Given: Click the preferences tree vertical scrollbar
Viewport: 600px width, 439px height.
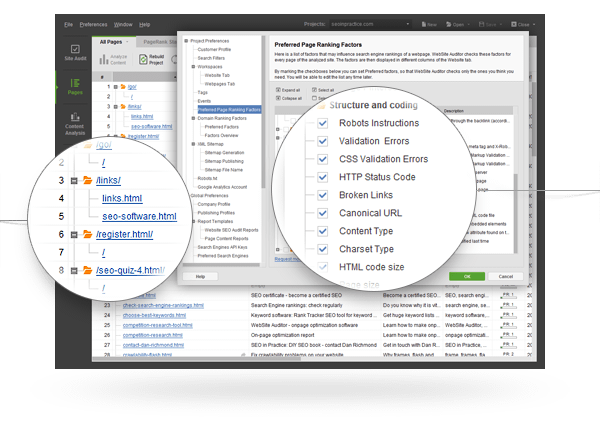Looking at the screenshot, I should (263, 112).
